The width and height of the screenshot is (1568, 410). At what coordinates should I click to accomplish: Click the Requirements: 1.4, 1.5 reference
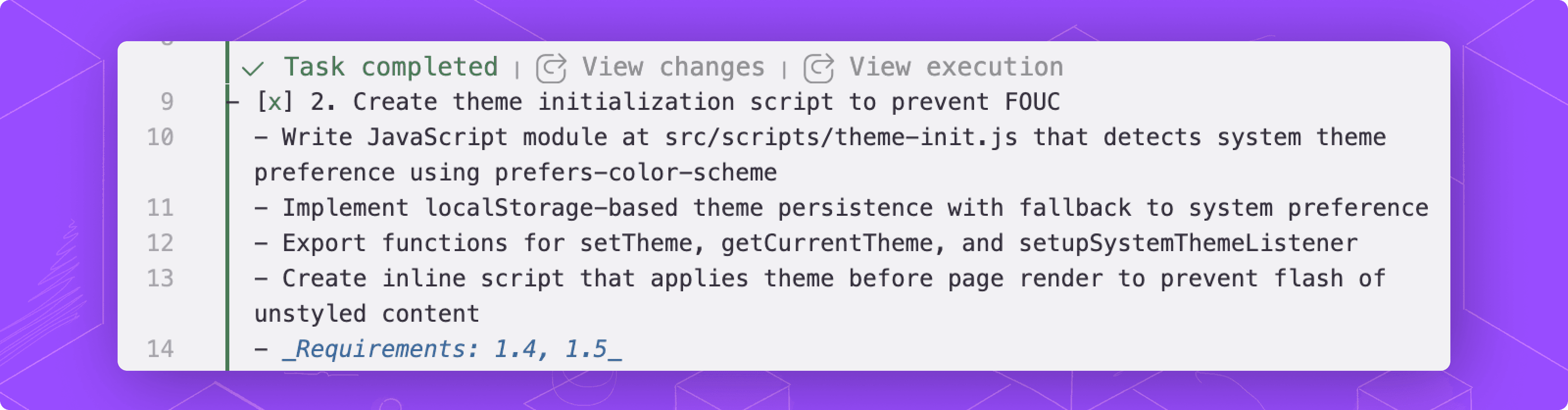coord(452,349)
